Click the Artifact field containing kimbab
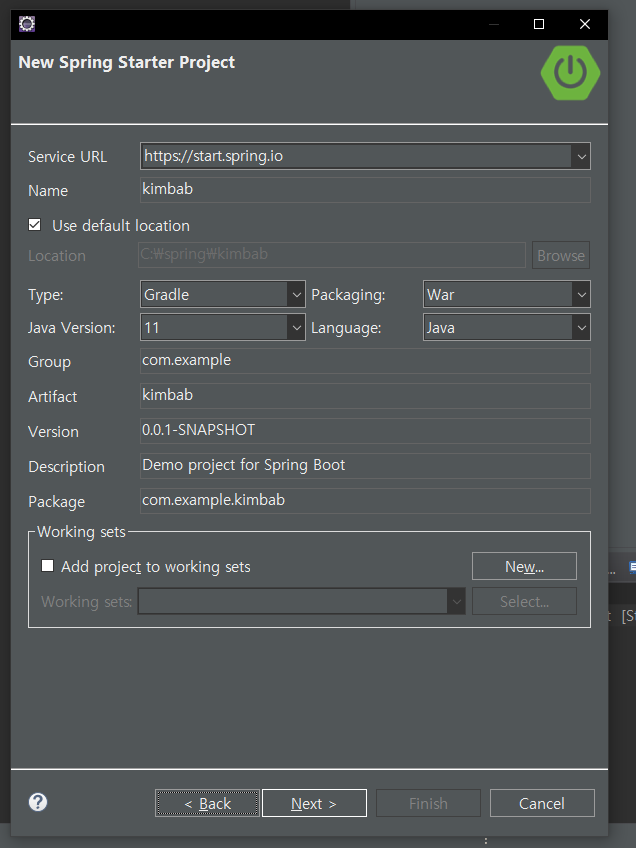The image size is (636, 848). (x=365, y=396)
